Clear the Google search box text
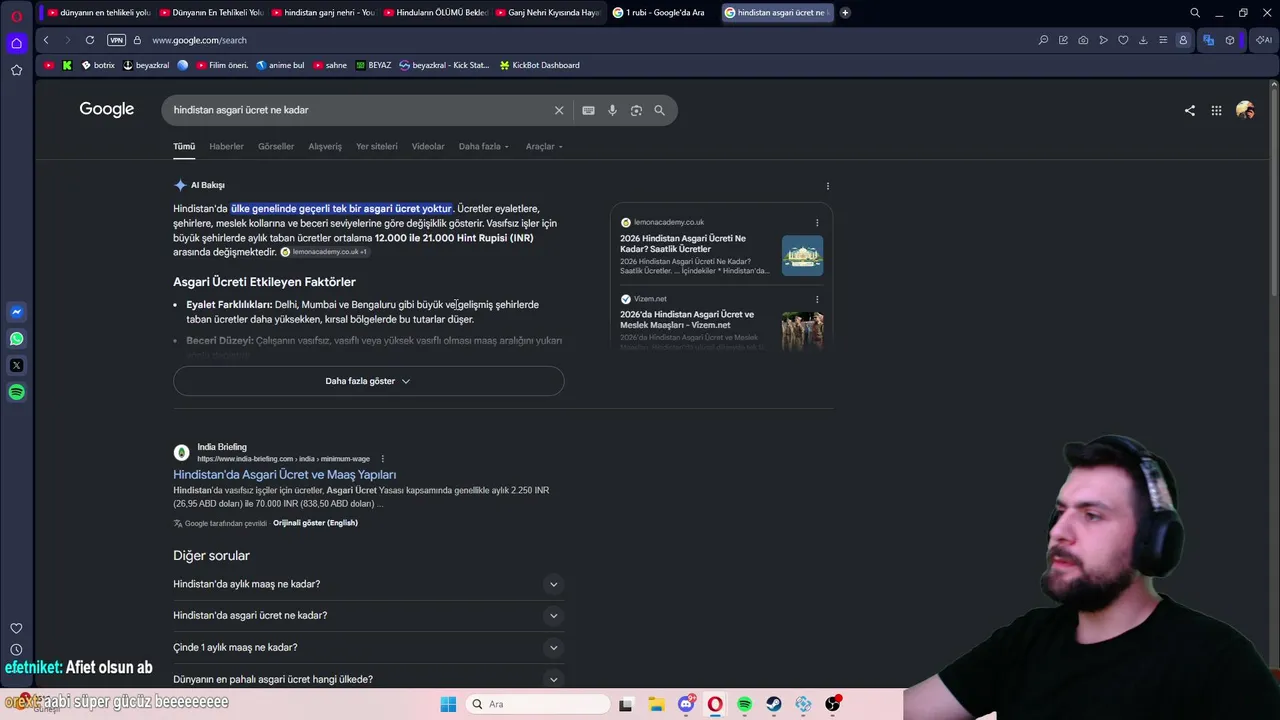Screen dimensions: 1280x720 tap(559, 110)
